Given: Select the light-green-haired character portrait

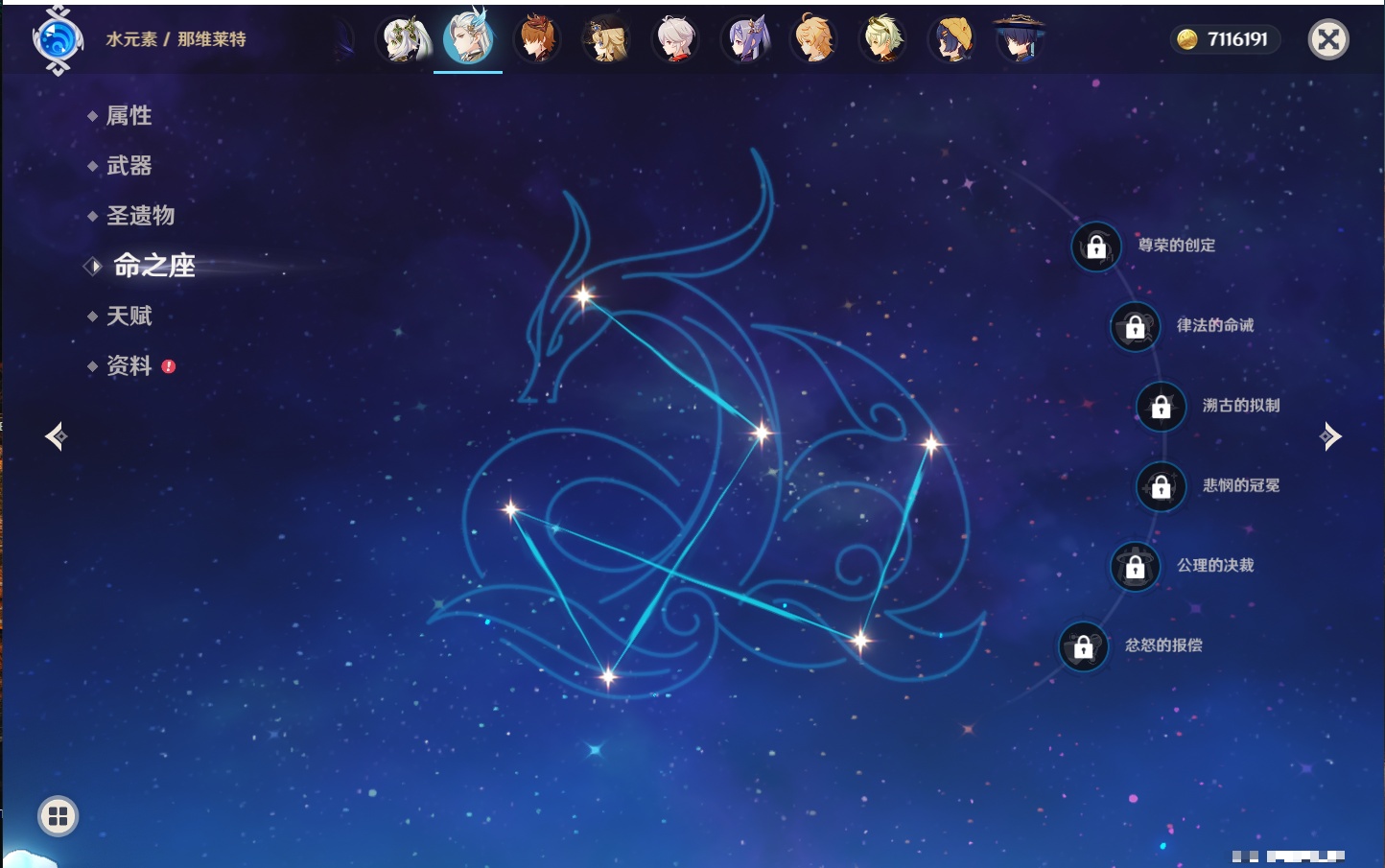Looking at the screenshot, I should (x=882, y=39).
